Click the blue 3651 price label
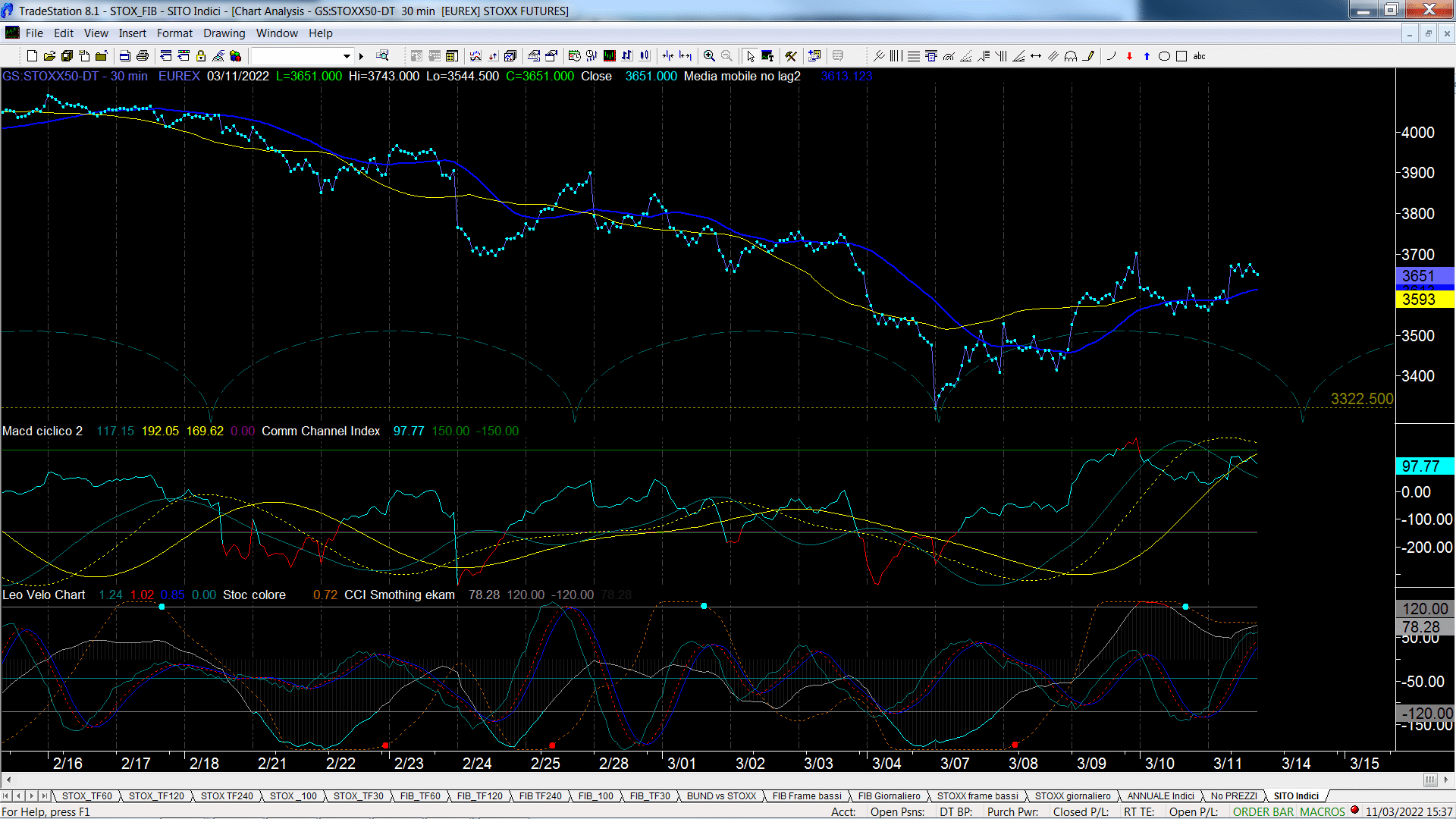1456x819 pixels. pyautogui.click(x=1425, y=276)
